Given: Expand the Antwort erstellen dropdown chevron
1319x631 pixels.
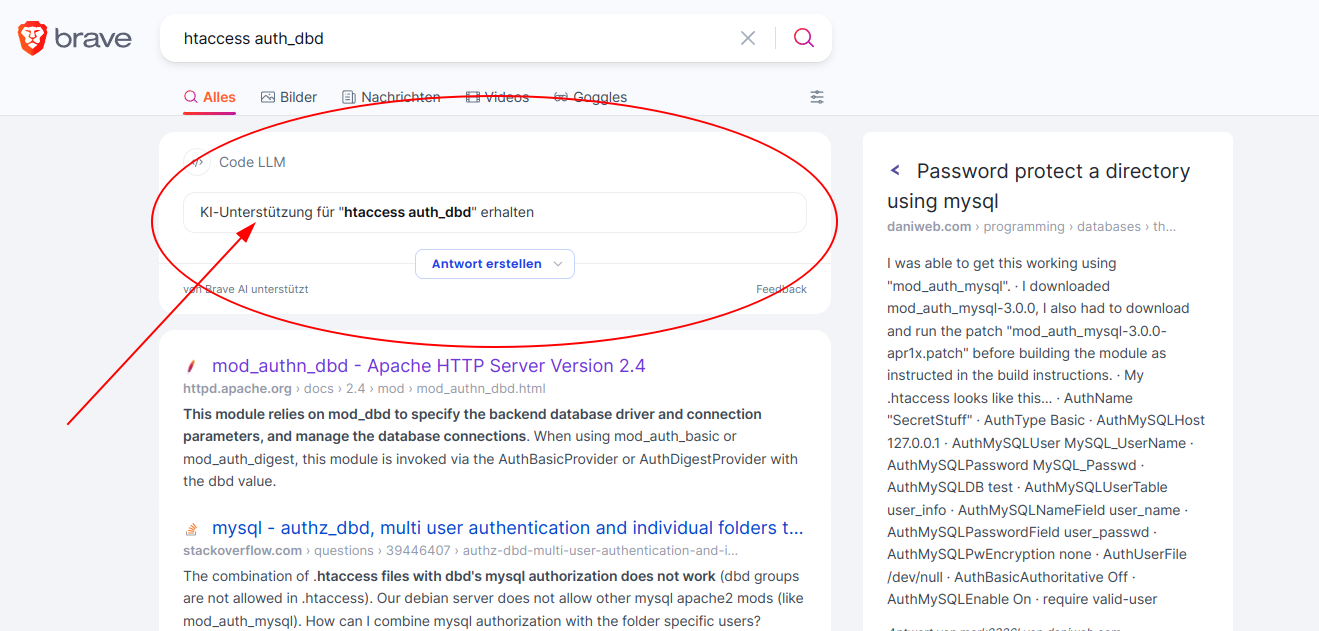Looking at the screenshot, I should pos(558,264).
